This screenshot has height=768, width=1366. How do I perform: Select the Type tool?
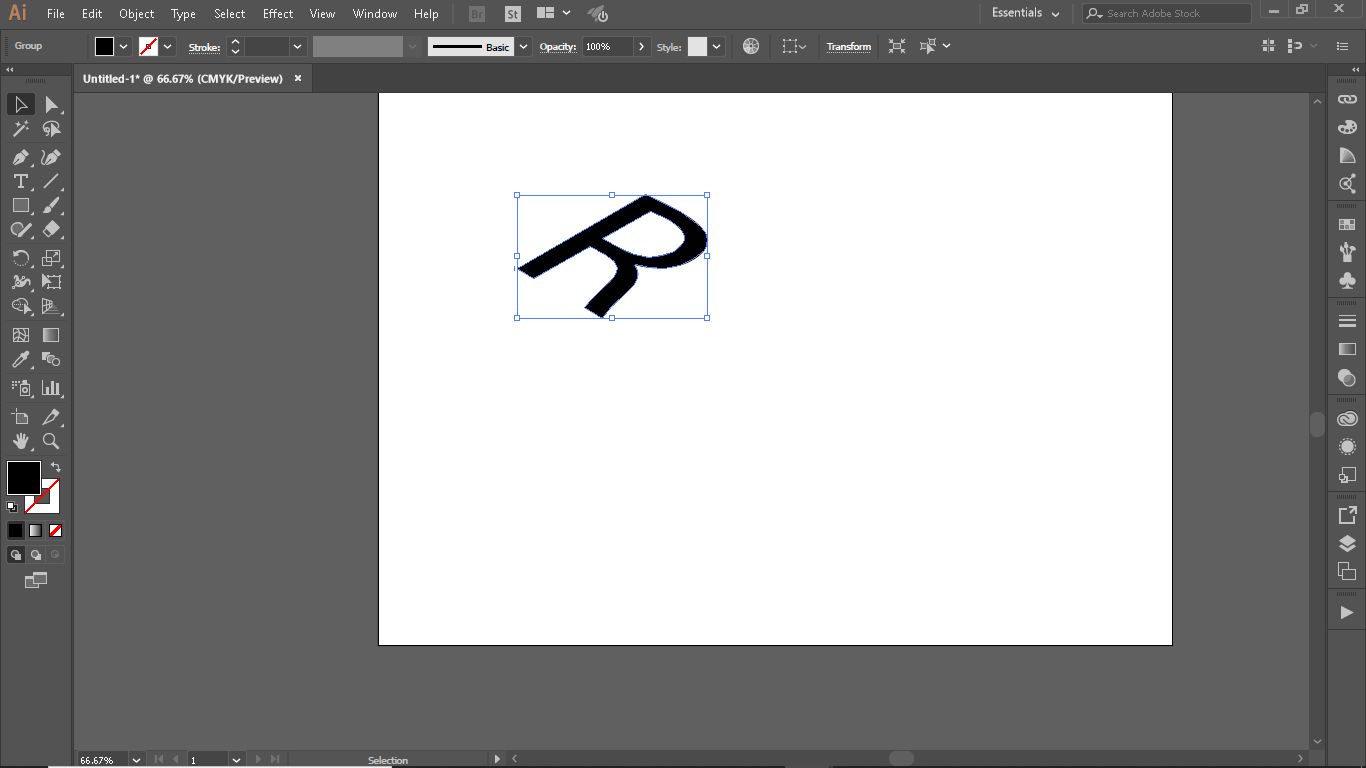point(20,181)
